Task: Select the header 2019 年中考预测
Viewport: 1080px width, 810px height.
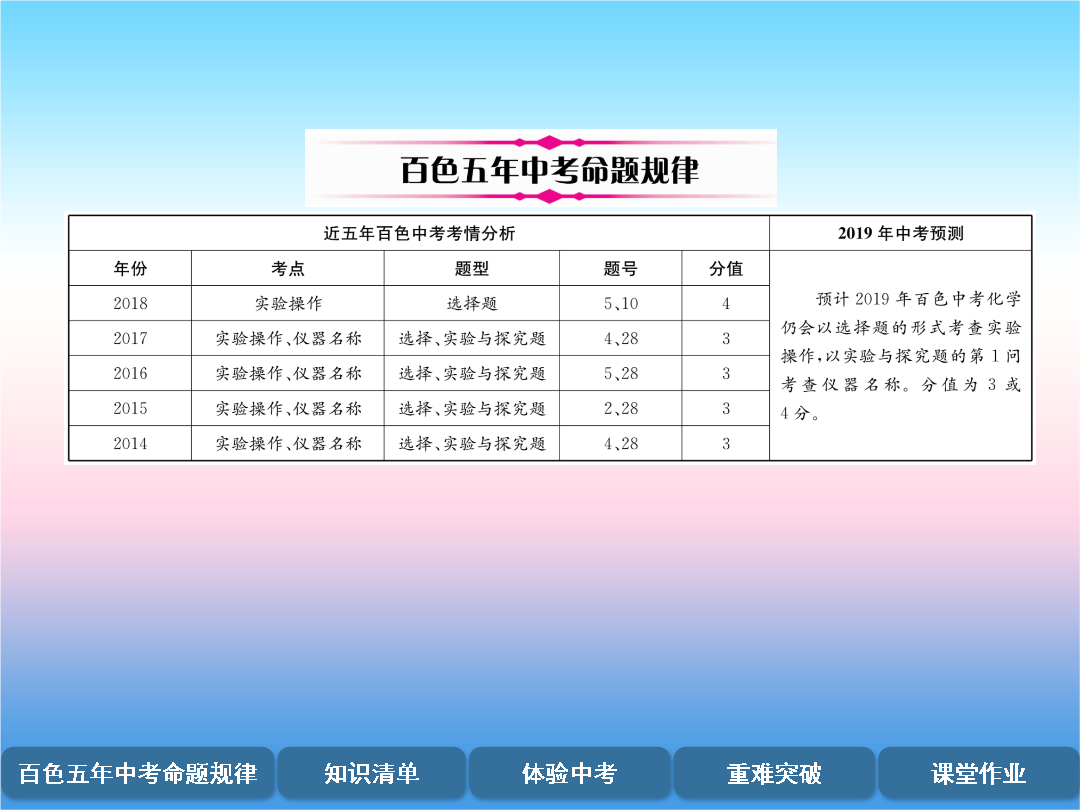Action: (900, 233)
